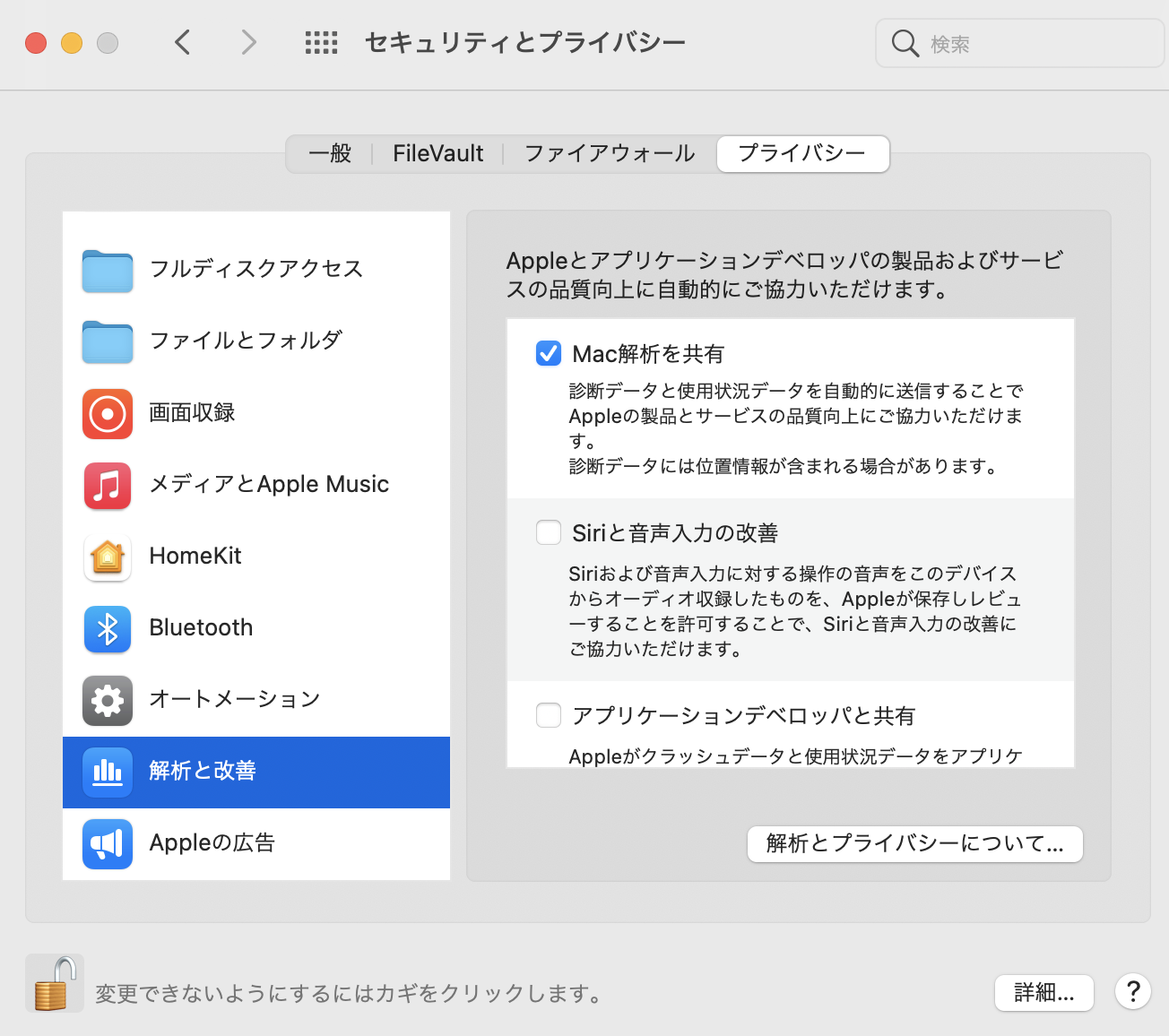
Task: Click the Bluetooth icon in sidebar
Action: click(x=108, y=628)
